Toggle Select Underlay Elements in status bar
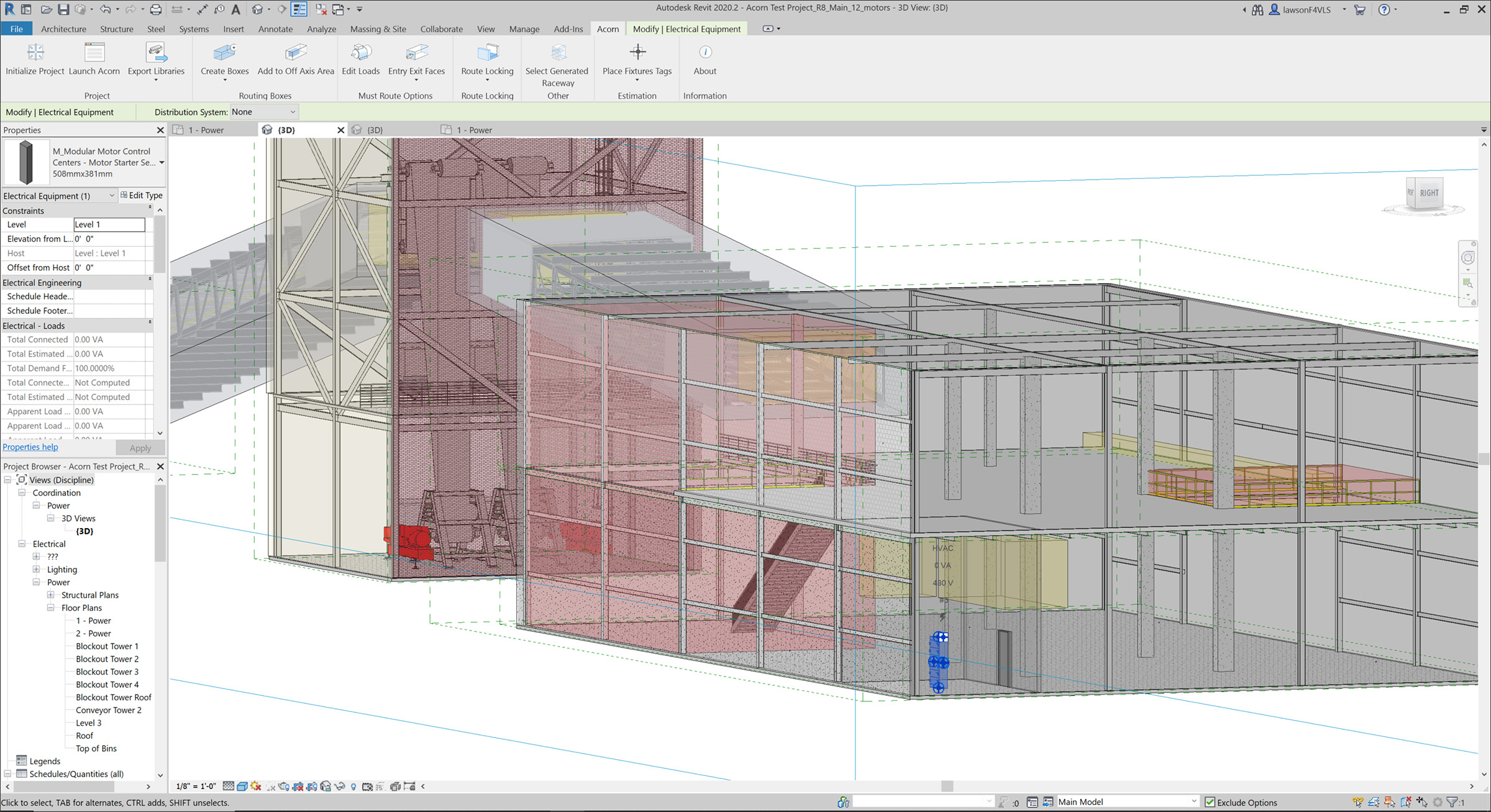Viewport: 1491px width, 812px height. (1374, 802)
